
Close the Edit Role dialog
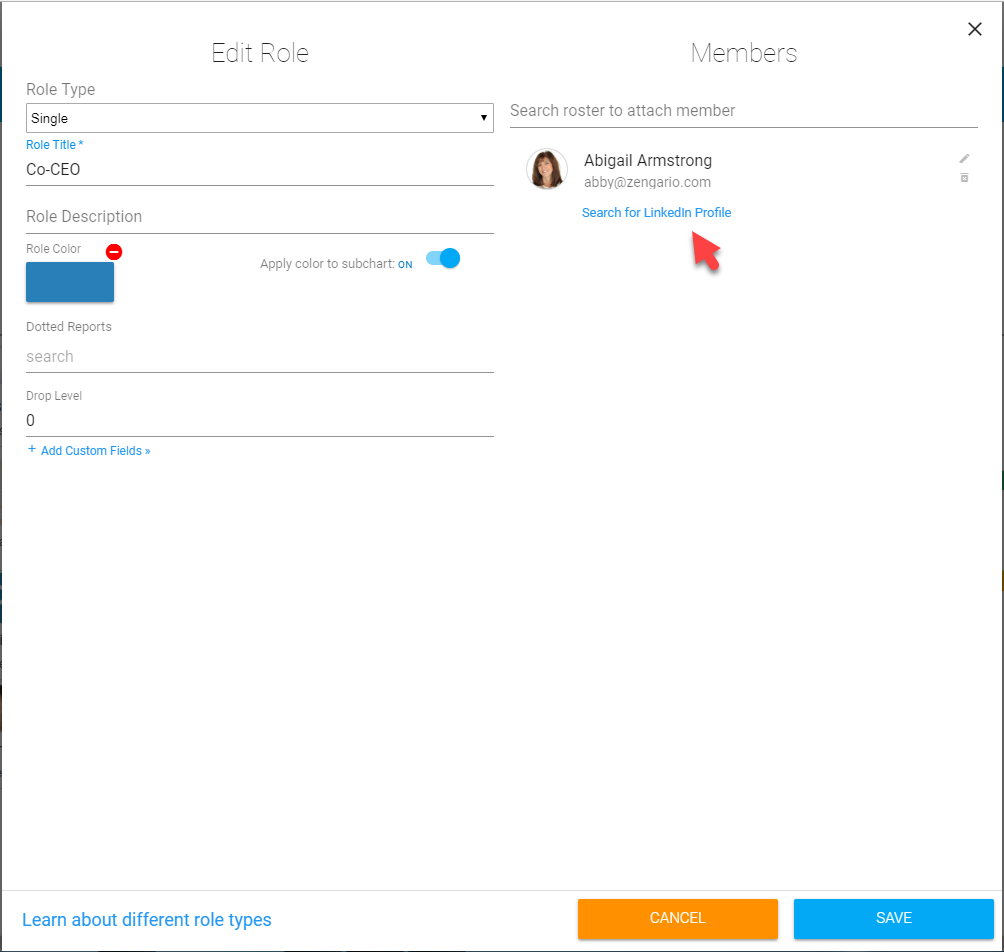click(x=975, y=29)
